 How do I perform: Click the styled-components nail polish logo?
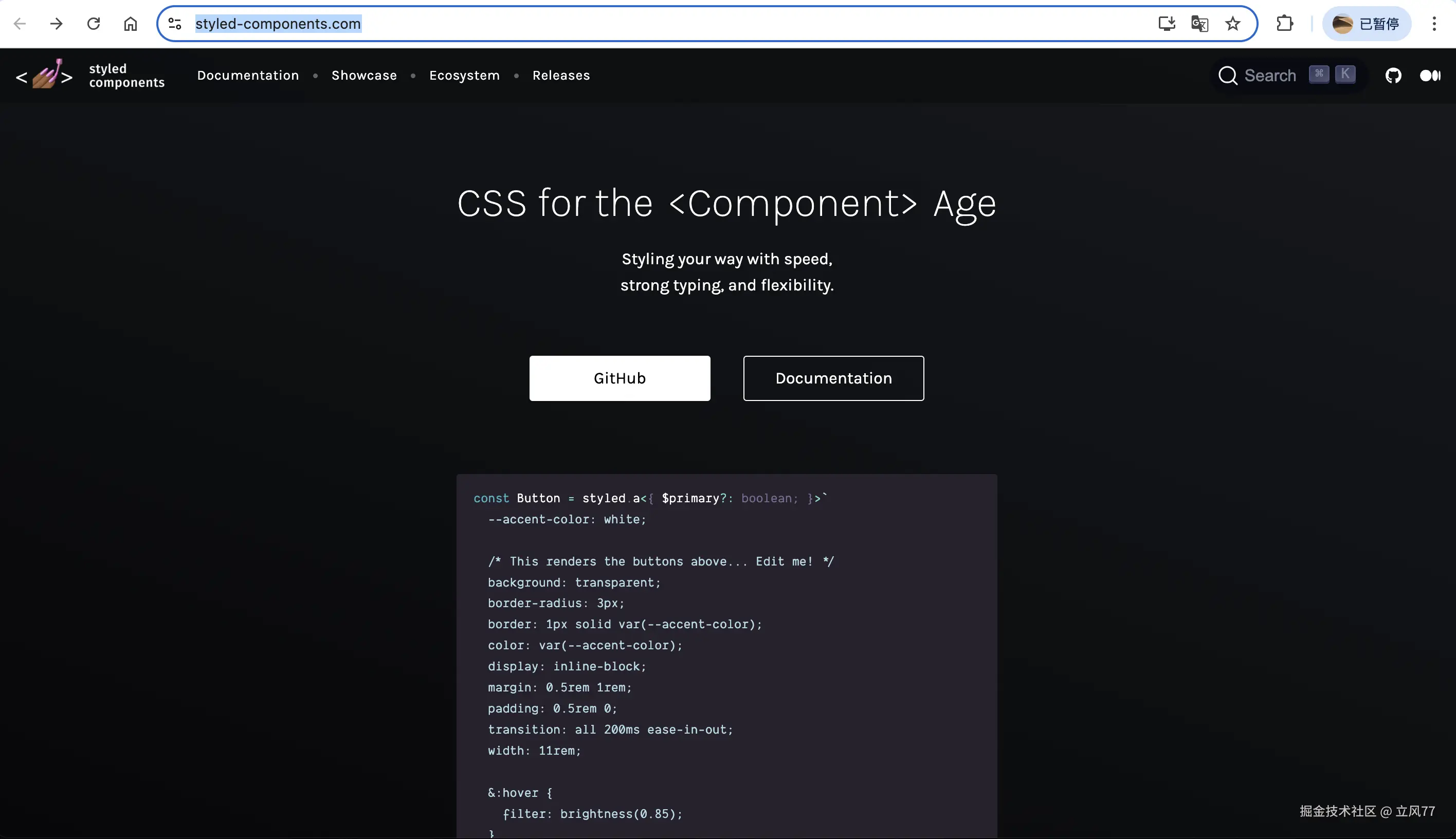(x=45, y=75)
